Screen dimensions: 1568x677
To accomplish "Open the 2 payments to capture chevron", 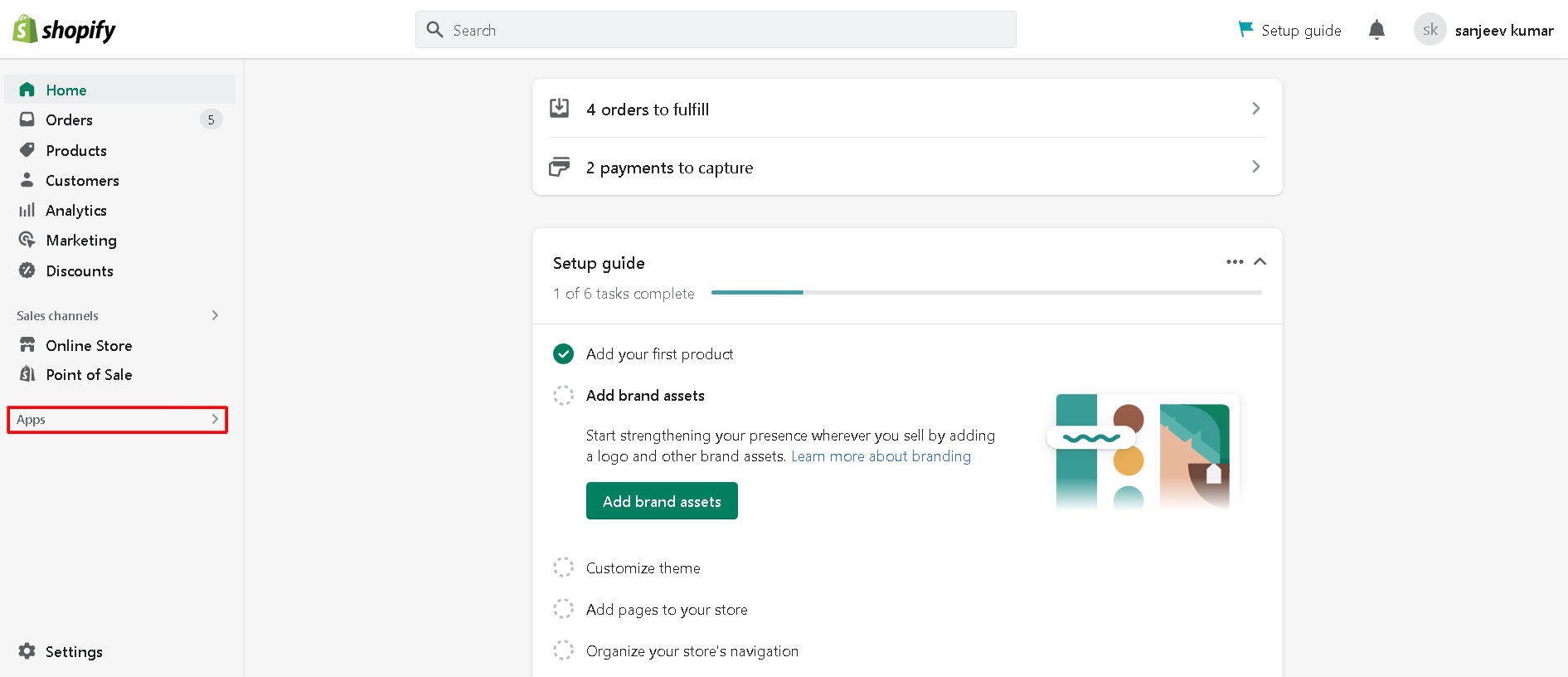I will coord(1255,167).
